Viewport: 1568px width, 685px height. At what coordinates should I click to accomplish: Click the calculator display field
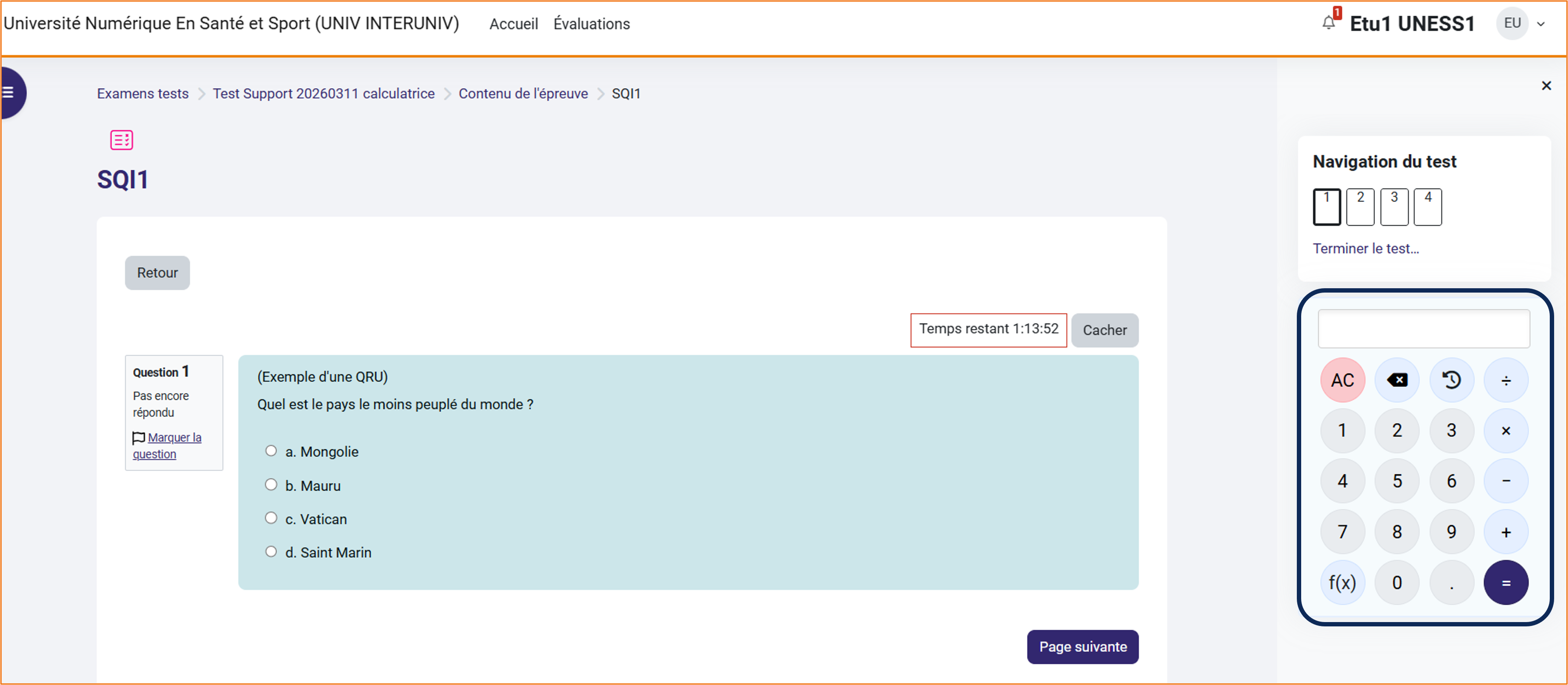pyautogui.click(x=1423, y=329)
